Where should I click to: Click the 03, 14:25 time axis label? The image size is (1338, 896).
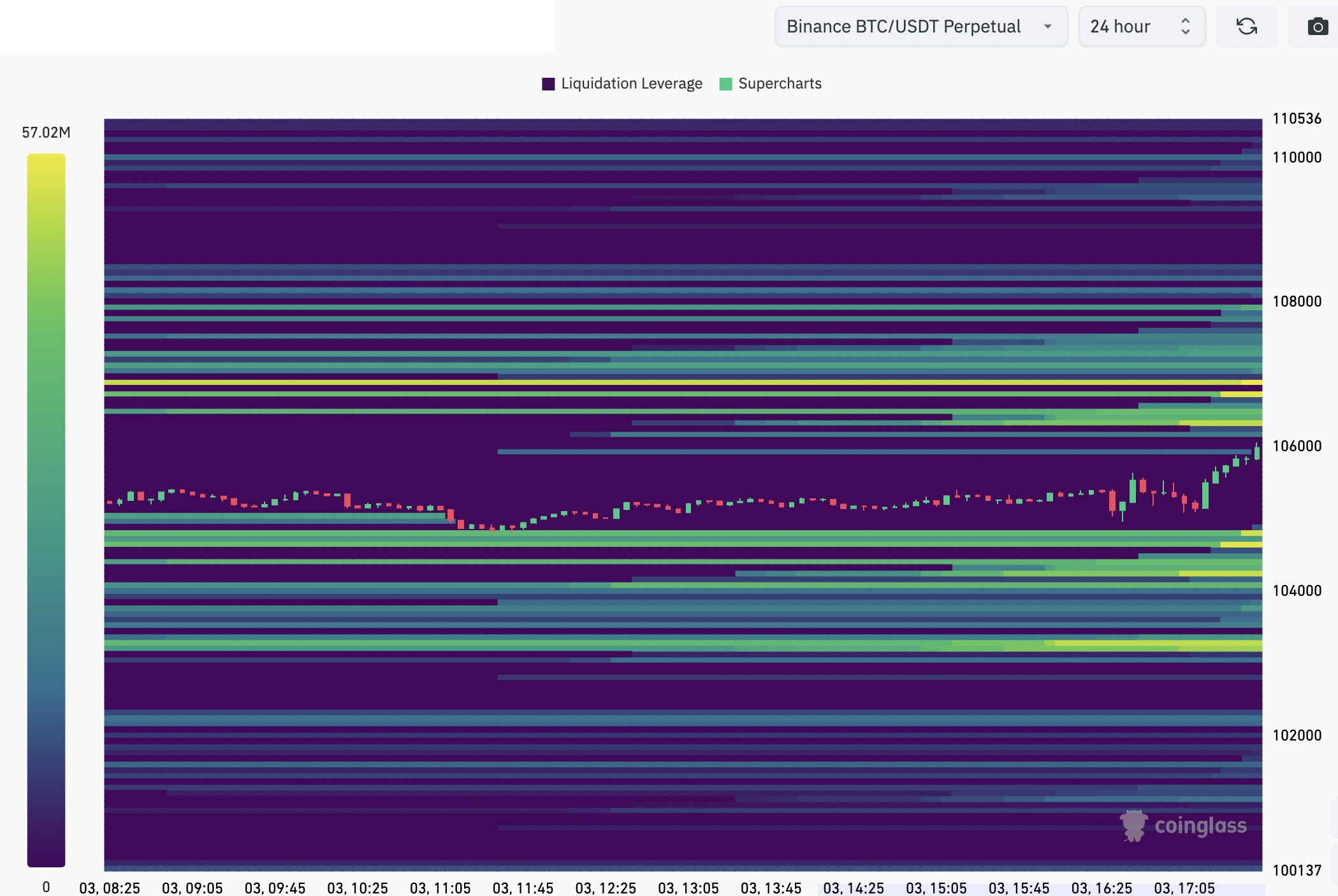pos(854,888)
